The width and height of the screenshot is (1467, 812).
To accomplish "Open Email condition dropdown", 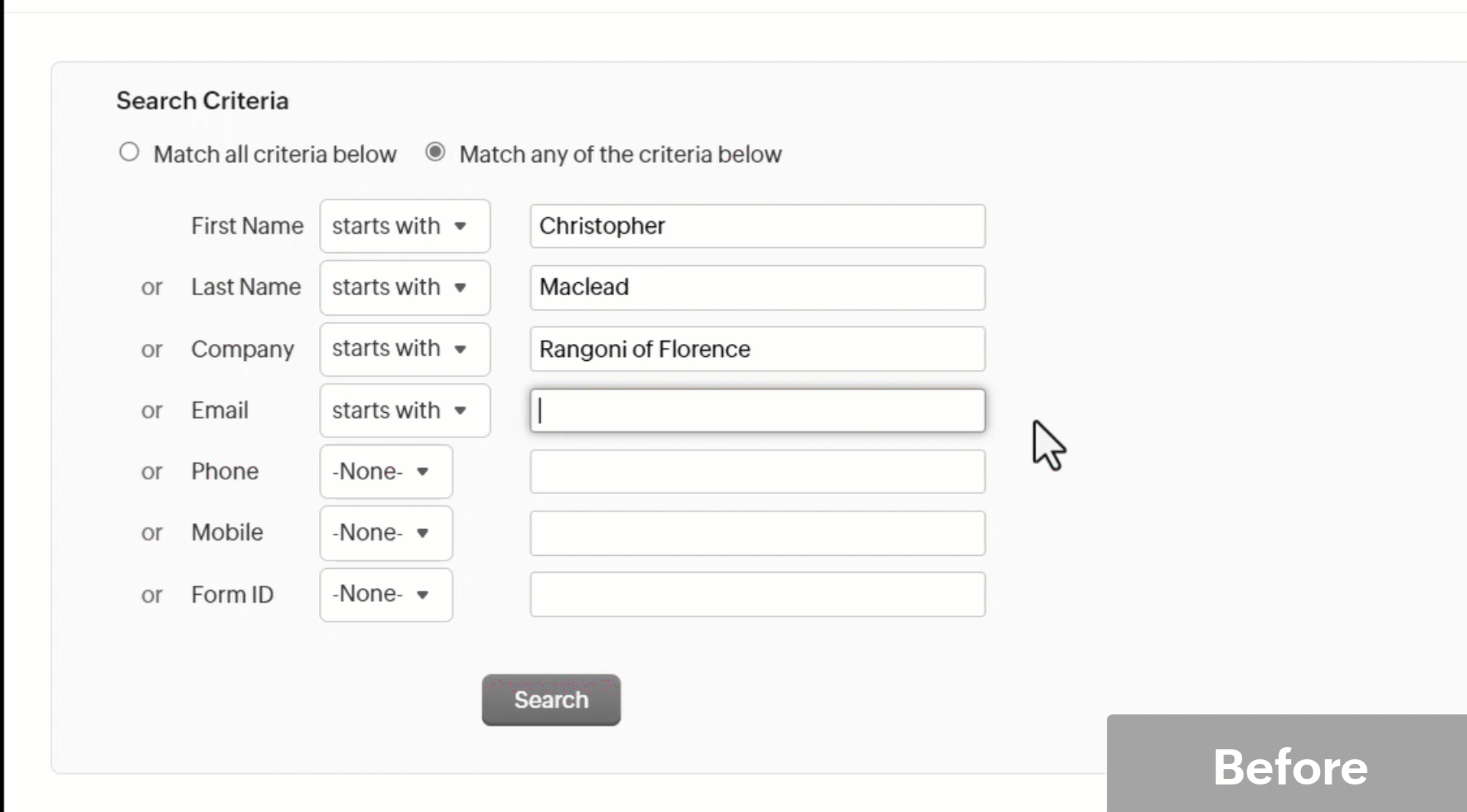I will (x=405, y=411).
